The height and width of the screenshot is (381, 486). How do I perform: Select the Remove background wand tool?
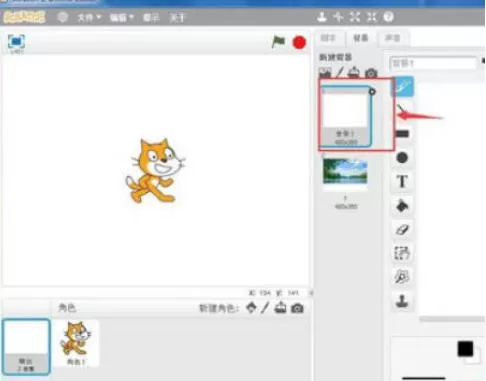click(x=402, y=277)
